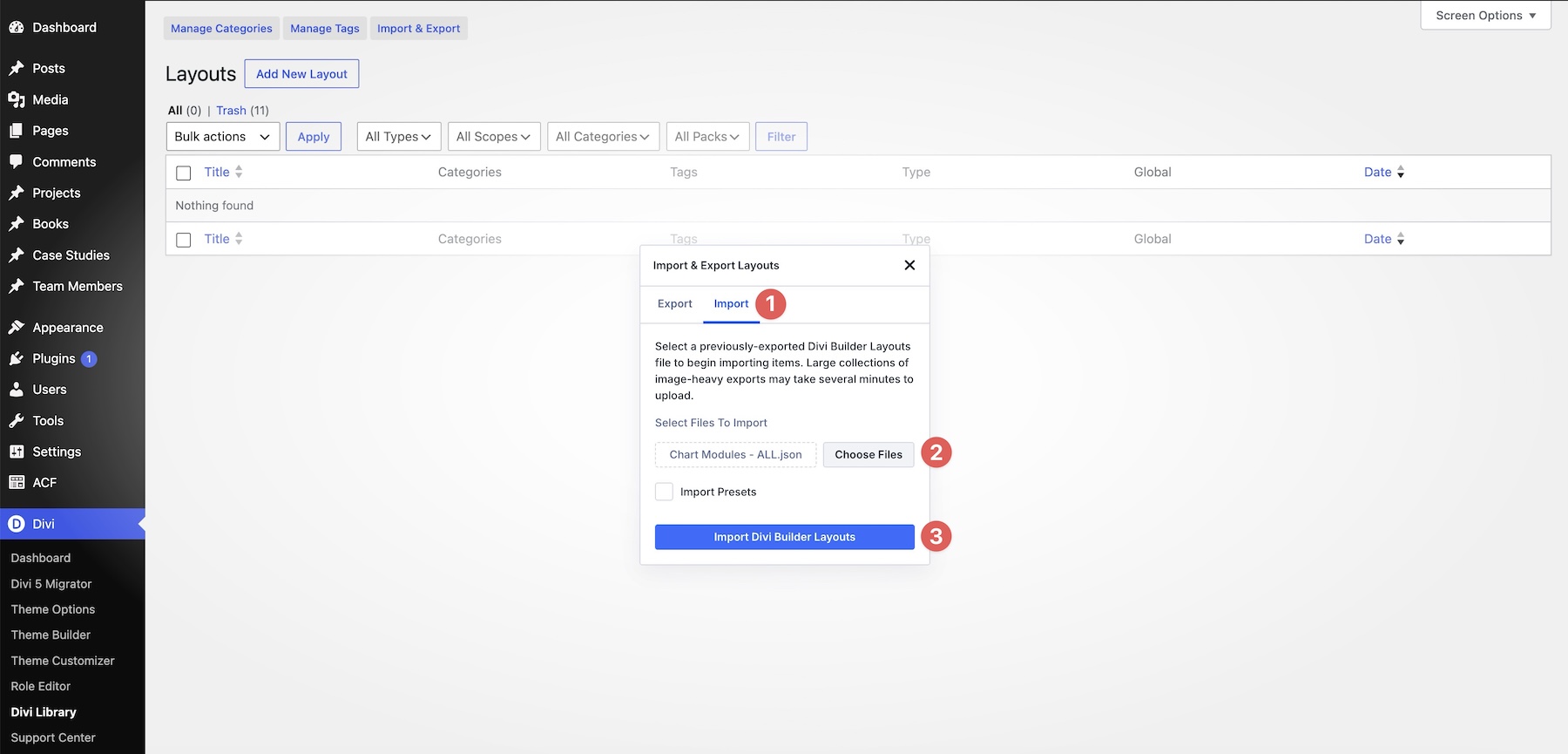
Task: Open the All Types filter dropdown
Action: click(399, 137)
